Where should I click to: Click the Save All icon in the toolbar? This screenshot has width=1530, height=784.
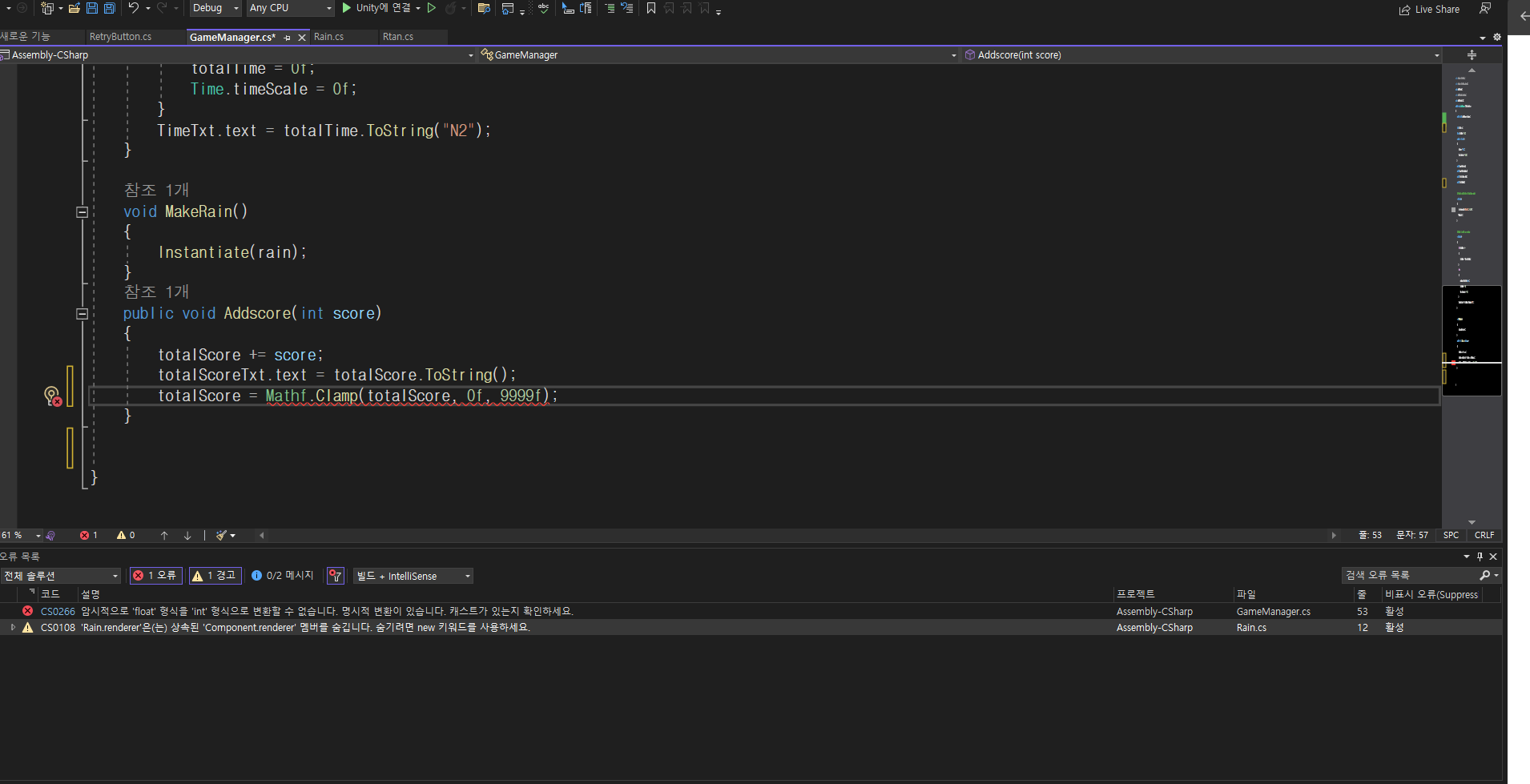click(109, 8)
